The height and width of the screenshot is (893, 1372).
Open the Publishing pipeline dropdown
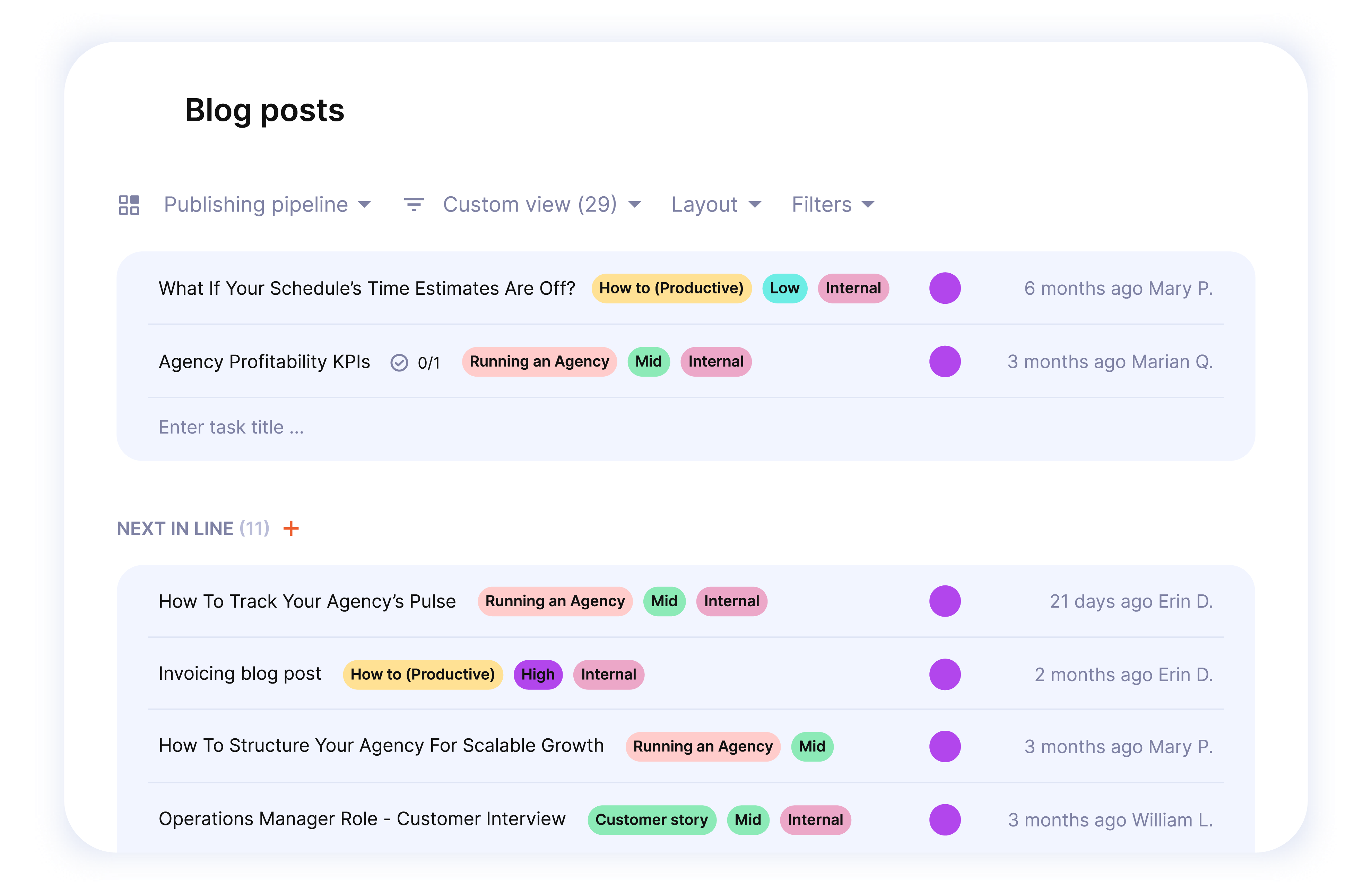click(x=267, y=204)
